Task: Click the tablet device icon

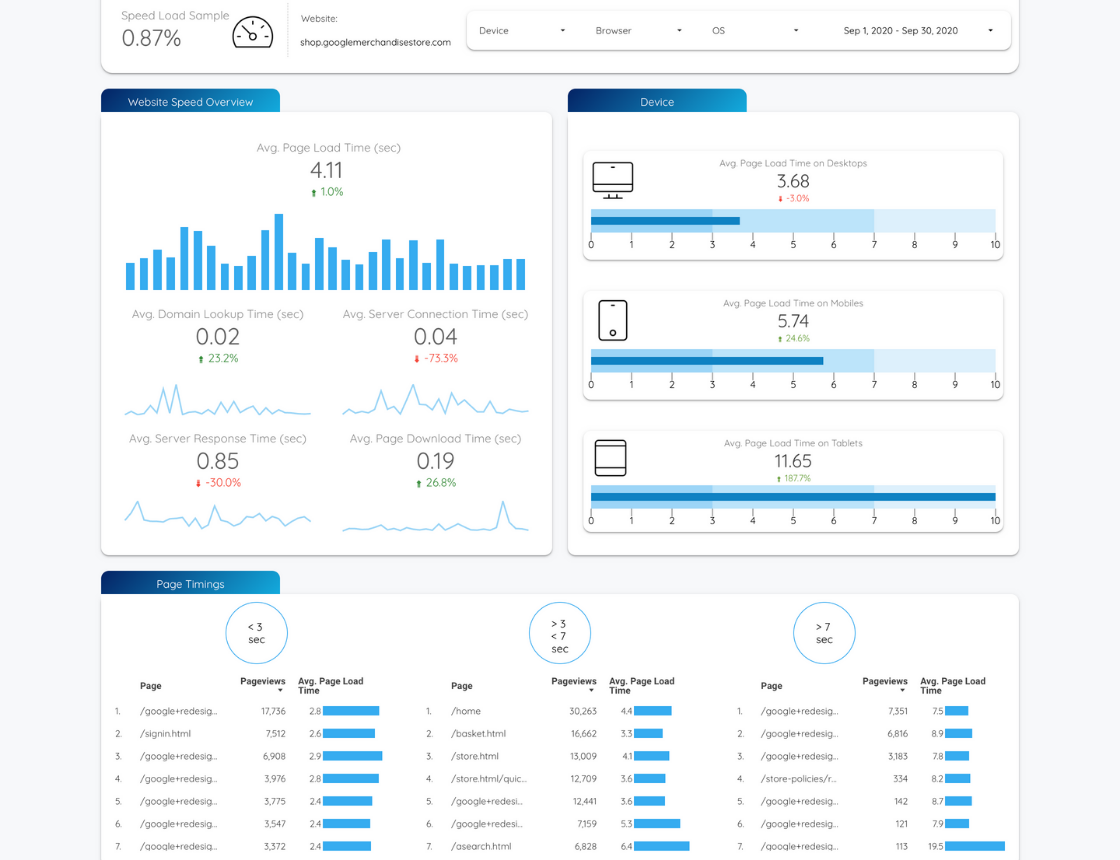Action: 610,458
